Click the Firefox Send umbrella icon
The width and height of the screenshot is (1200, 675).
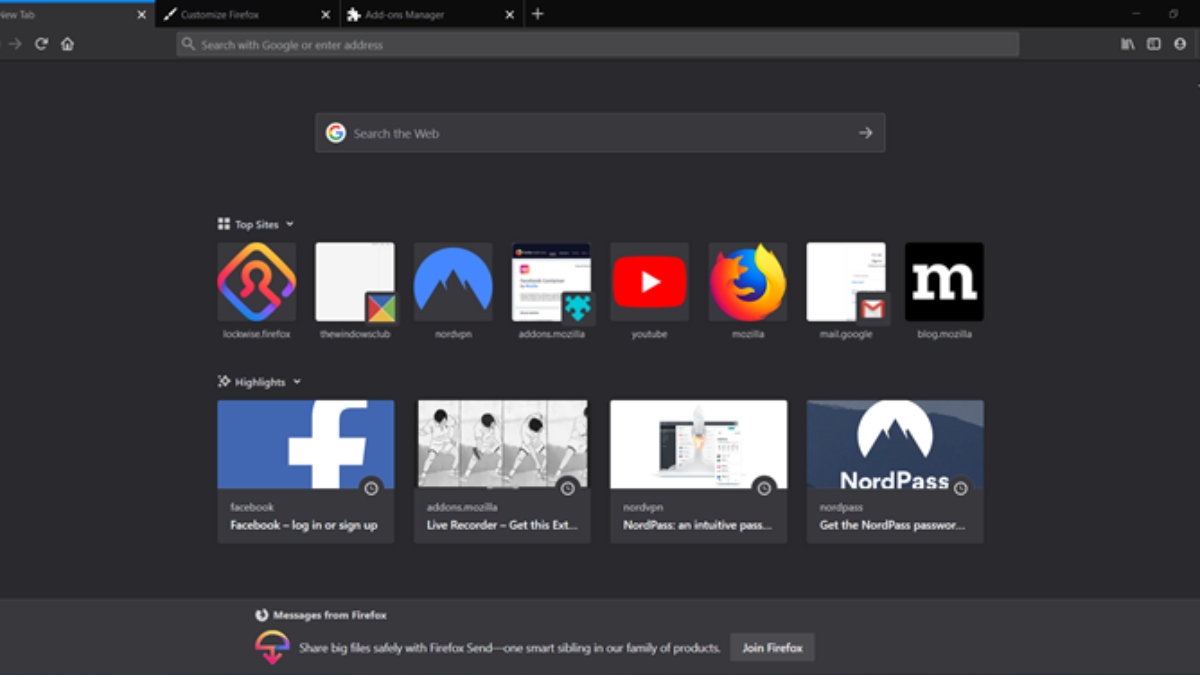pos(272,647)
